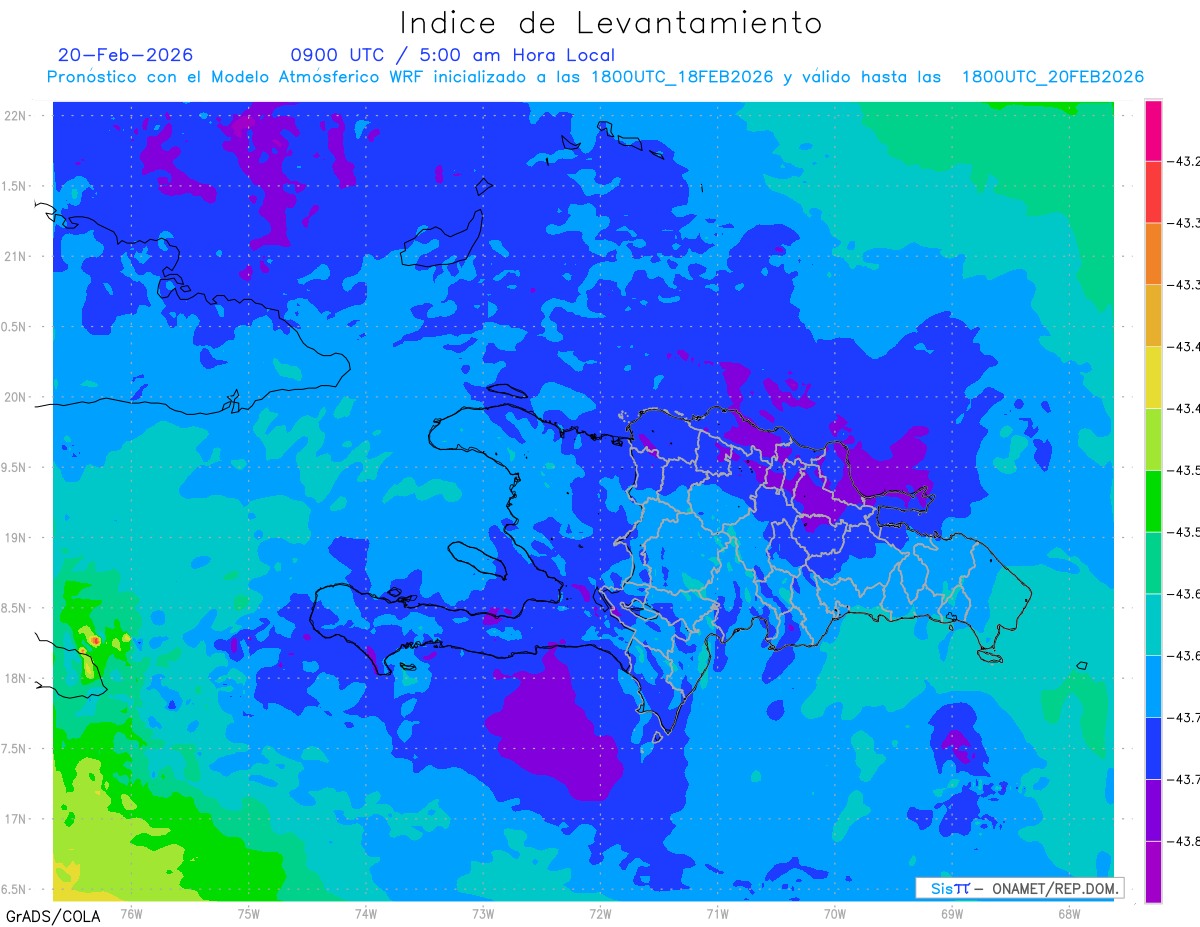
Task: Click the sky-blue legend swatch
Action: pyautogui.click(x=1153, y=686)
